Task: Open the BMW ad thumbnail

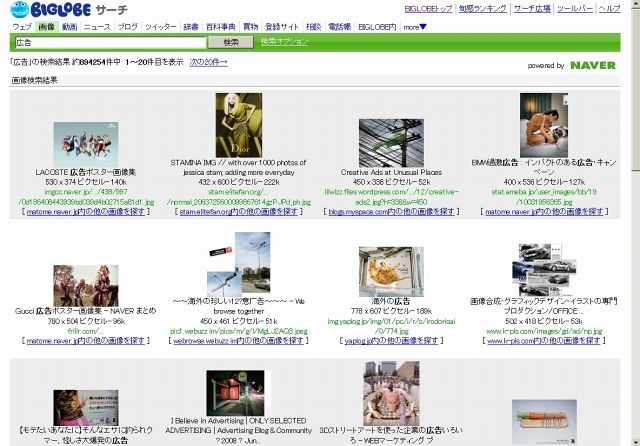Action: click(x=544, y=125)
